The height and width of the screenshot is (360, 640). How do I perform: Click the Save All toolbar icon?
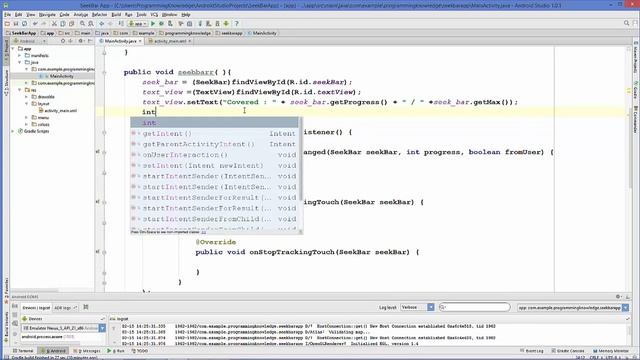tap(16, 24)
